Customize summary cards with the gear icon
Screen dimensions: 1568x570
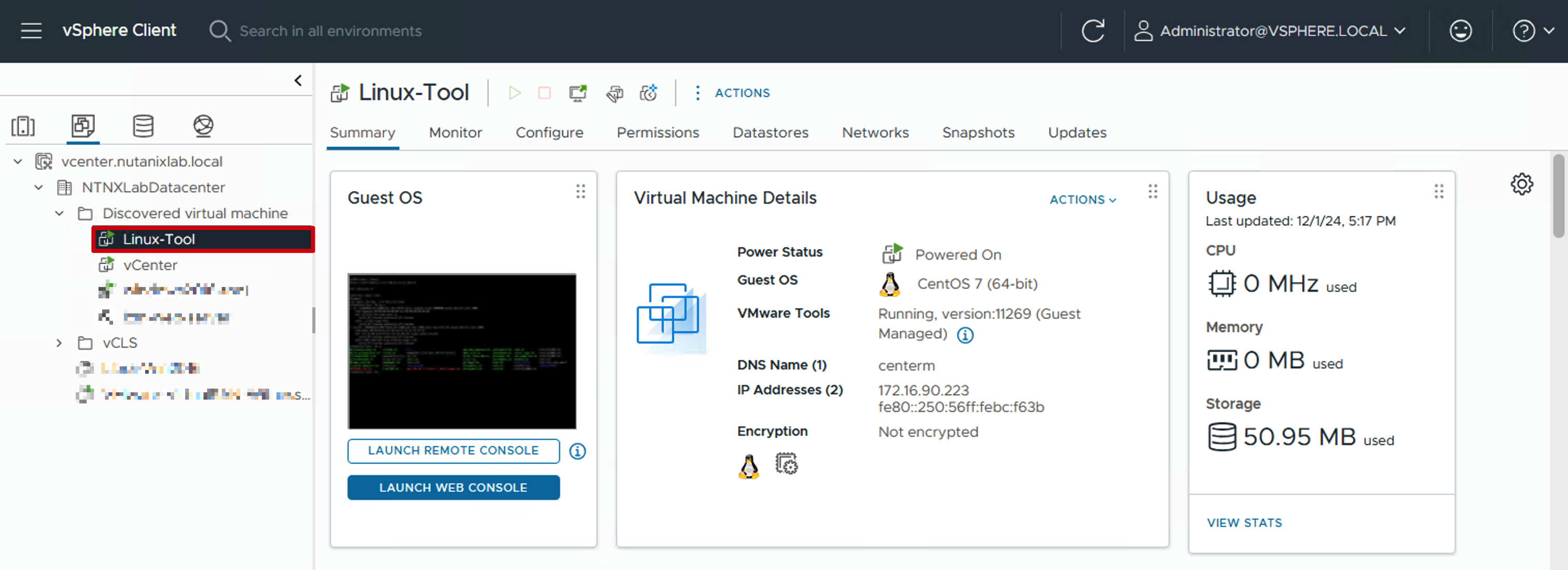tap(1521, 184)
